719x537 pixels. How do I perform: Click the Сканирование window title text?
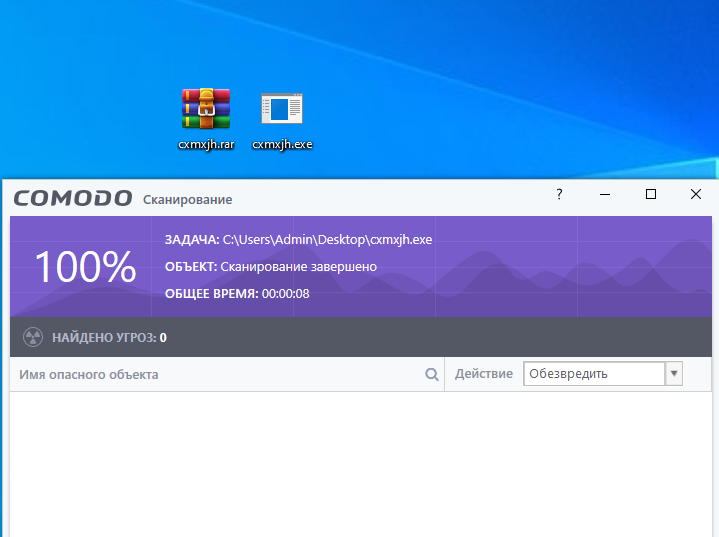[188, 199]
